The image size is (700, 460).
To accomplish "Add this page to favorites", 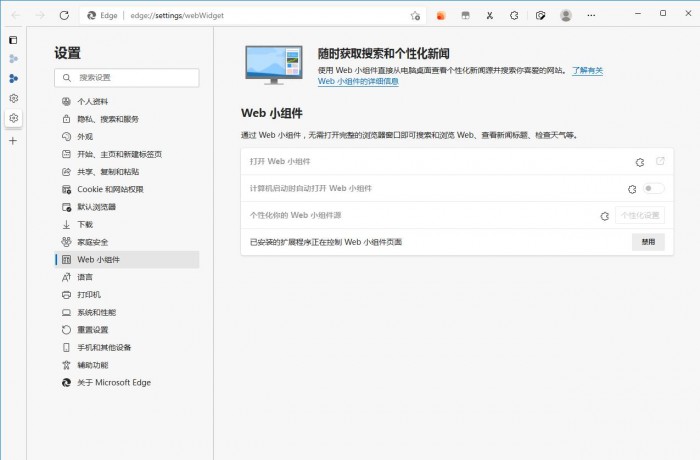I will (x=415, y=15).
